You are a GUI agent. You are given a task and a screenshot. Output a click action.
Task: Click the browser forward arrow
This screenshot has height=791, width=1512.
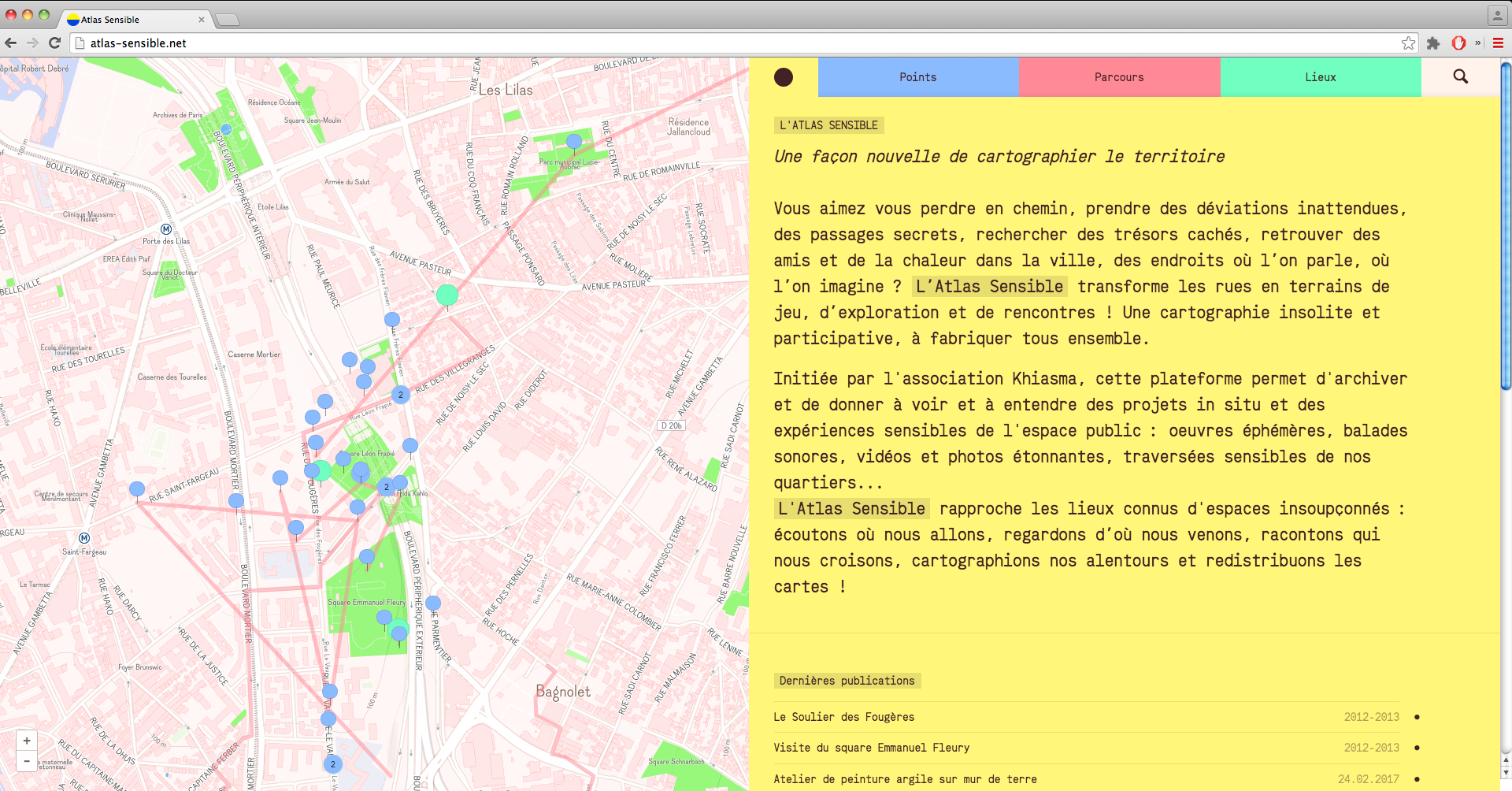pos(32,43)
